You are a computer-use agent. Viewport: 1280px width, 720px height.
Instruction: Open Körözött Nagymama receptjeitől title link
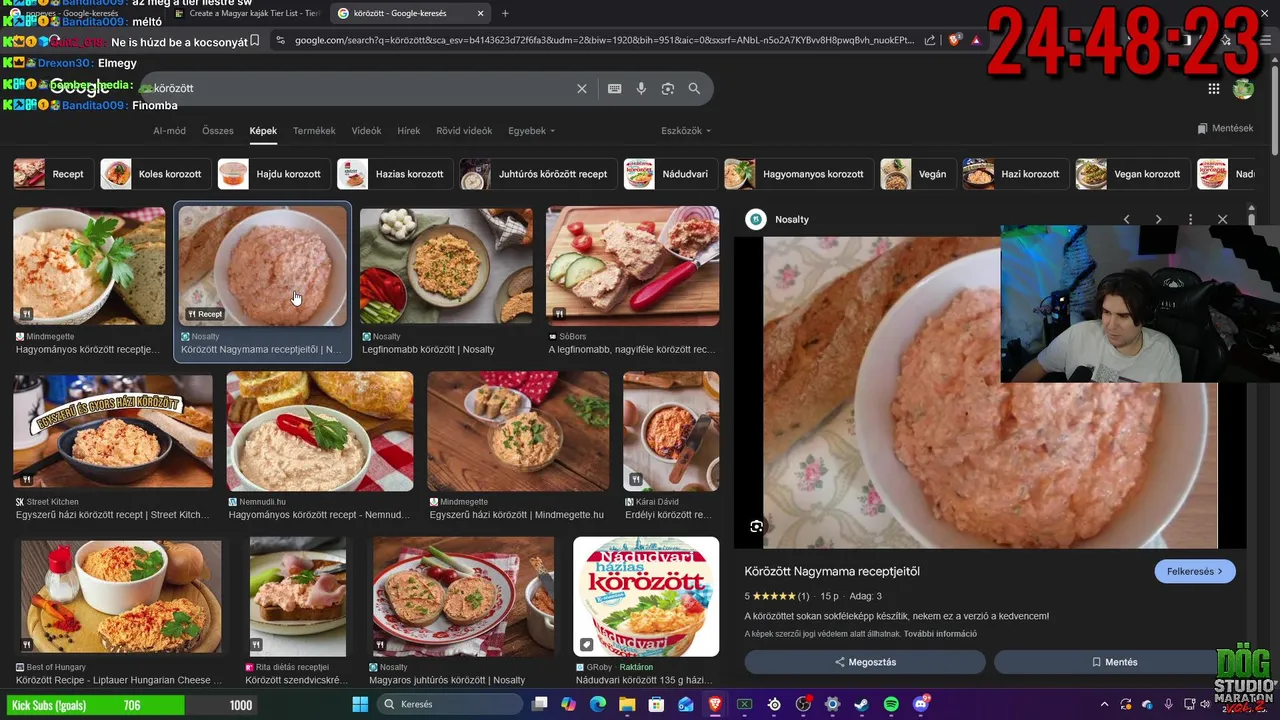click(832, 571)
